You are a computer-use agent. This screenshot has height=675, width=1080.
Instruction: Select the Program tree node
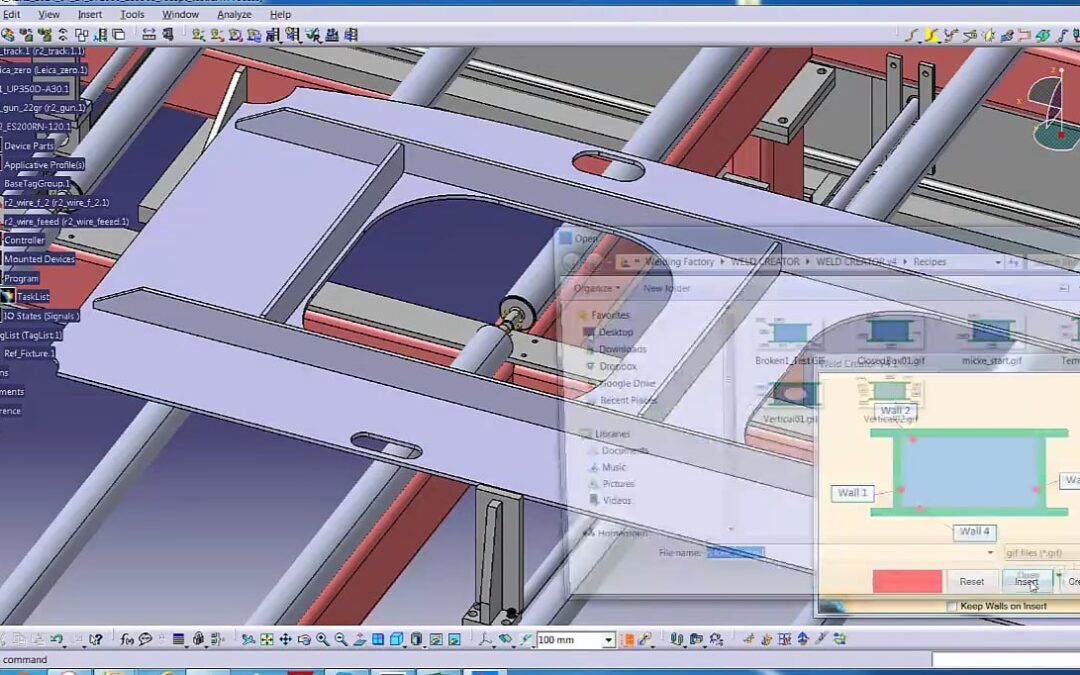pyautogui.click(x=21, y=278)
